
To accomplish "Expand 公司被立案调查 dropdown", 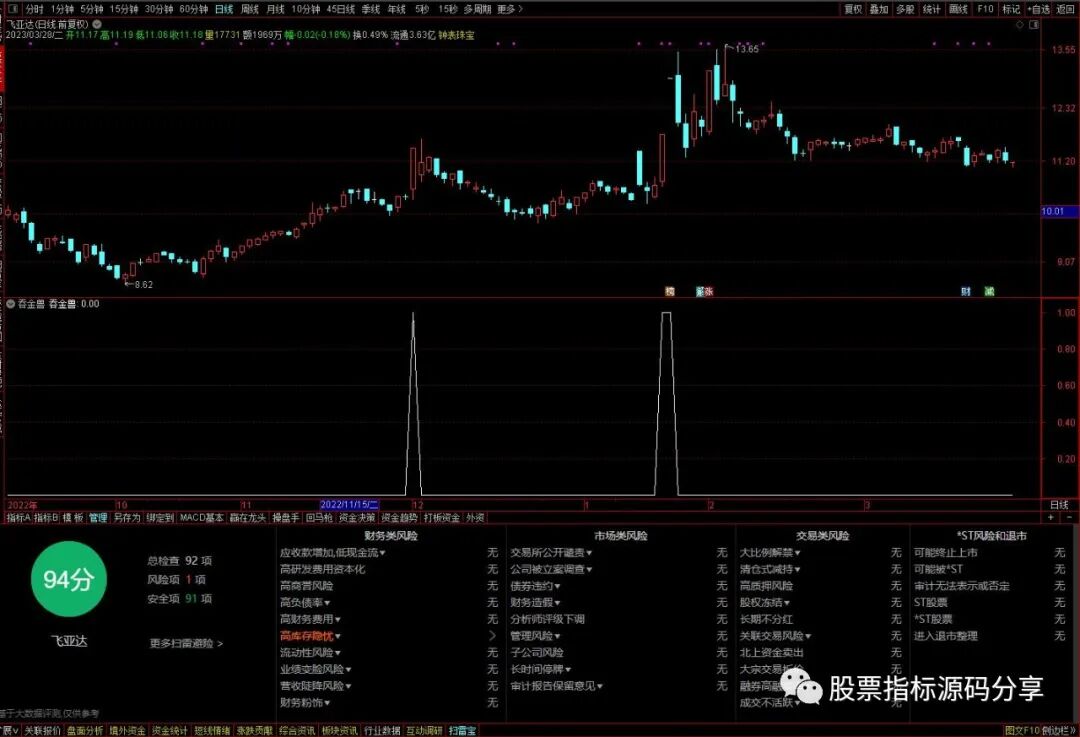I will 590,570.
